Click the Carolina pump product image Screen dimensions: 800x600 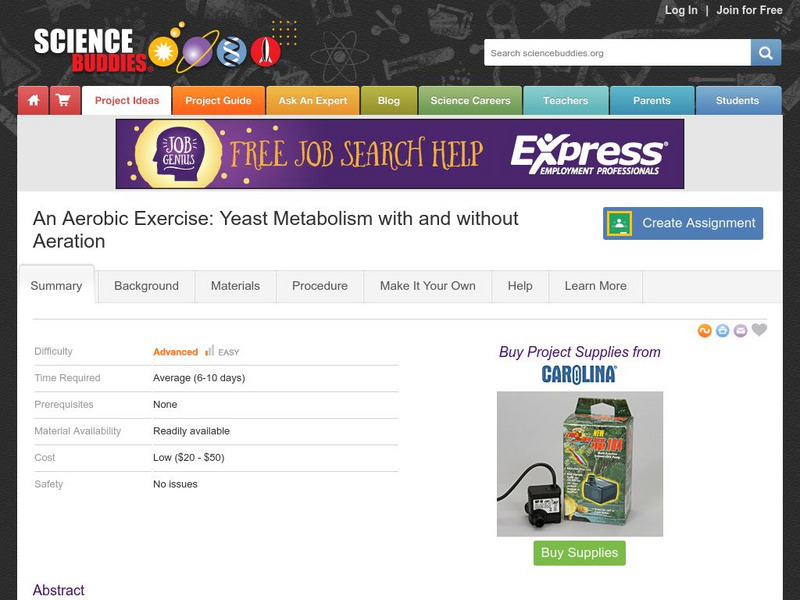[580, 464]
